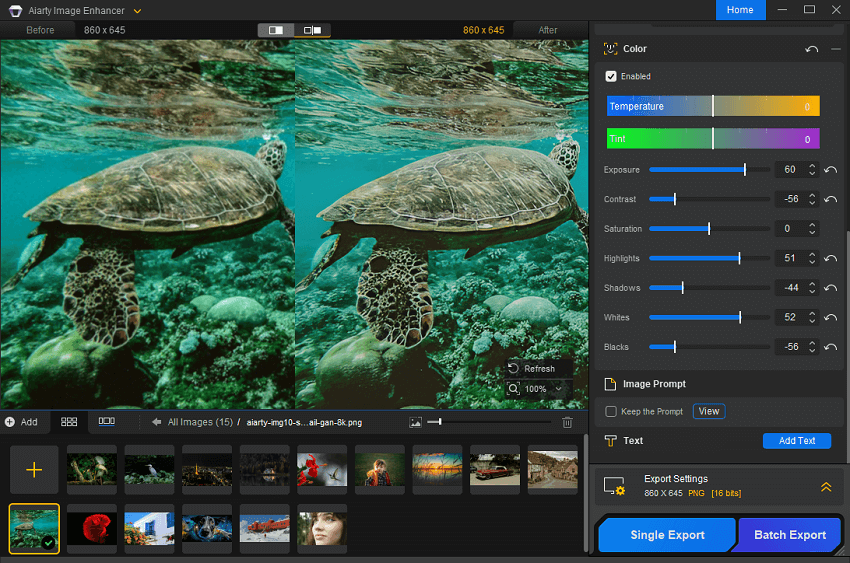The width and height of the screenshot is (850, 563).
Task: Click the large plus add-image tile
Action: pos(34,470)
